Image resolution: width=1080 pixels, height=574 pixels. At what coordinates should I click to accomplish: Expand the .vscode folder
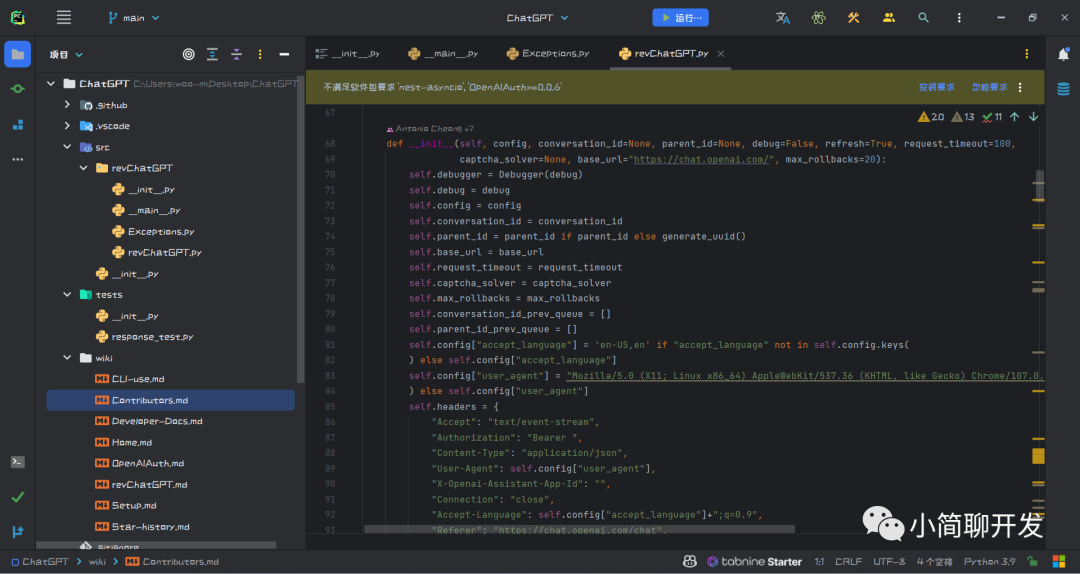67,125
